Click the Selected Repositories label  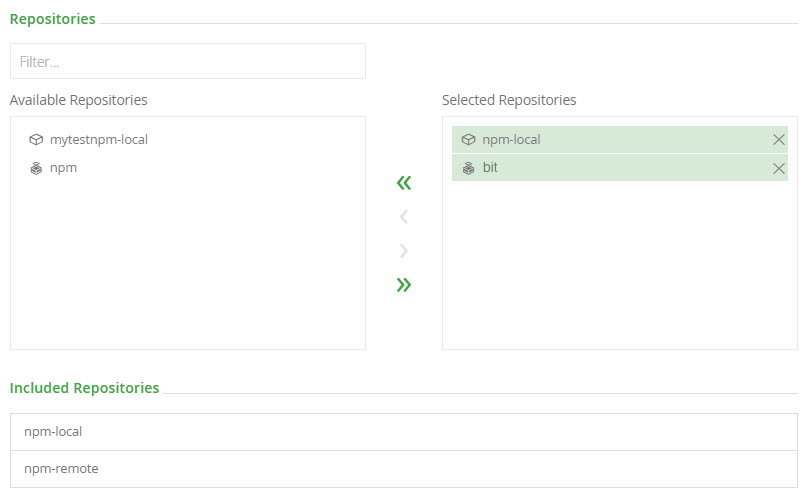(x=509, y=100)
